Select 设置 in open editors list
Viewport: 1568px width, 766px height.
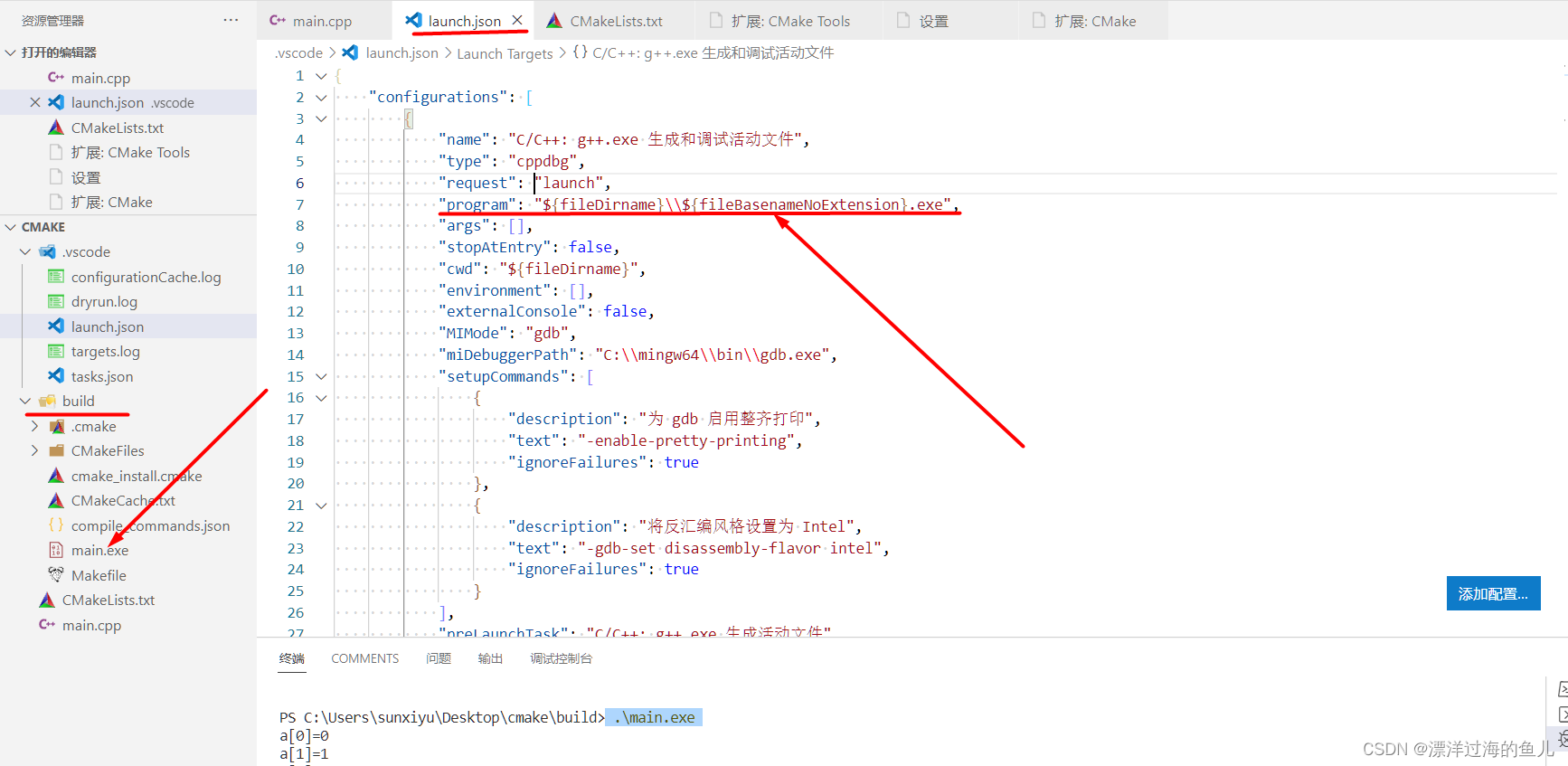click(x=128, y=177)
